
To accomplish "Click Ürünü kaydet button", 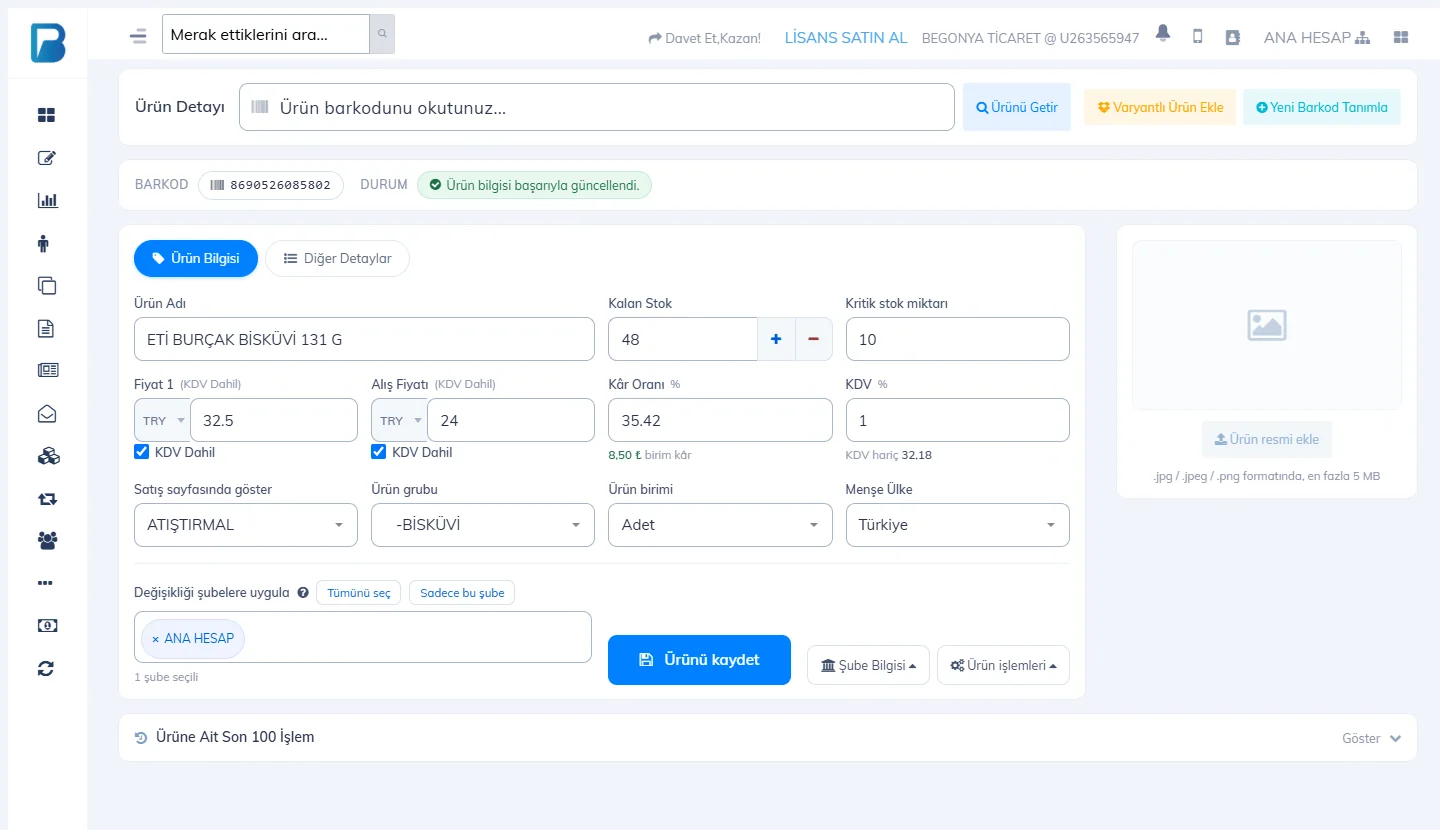I will (x=699, y=660).
